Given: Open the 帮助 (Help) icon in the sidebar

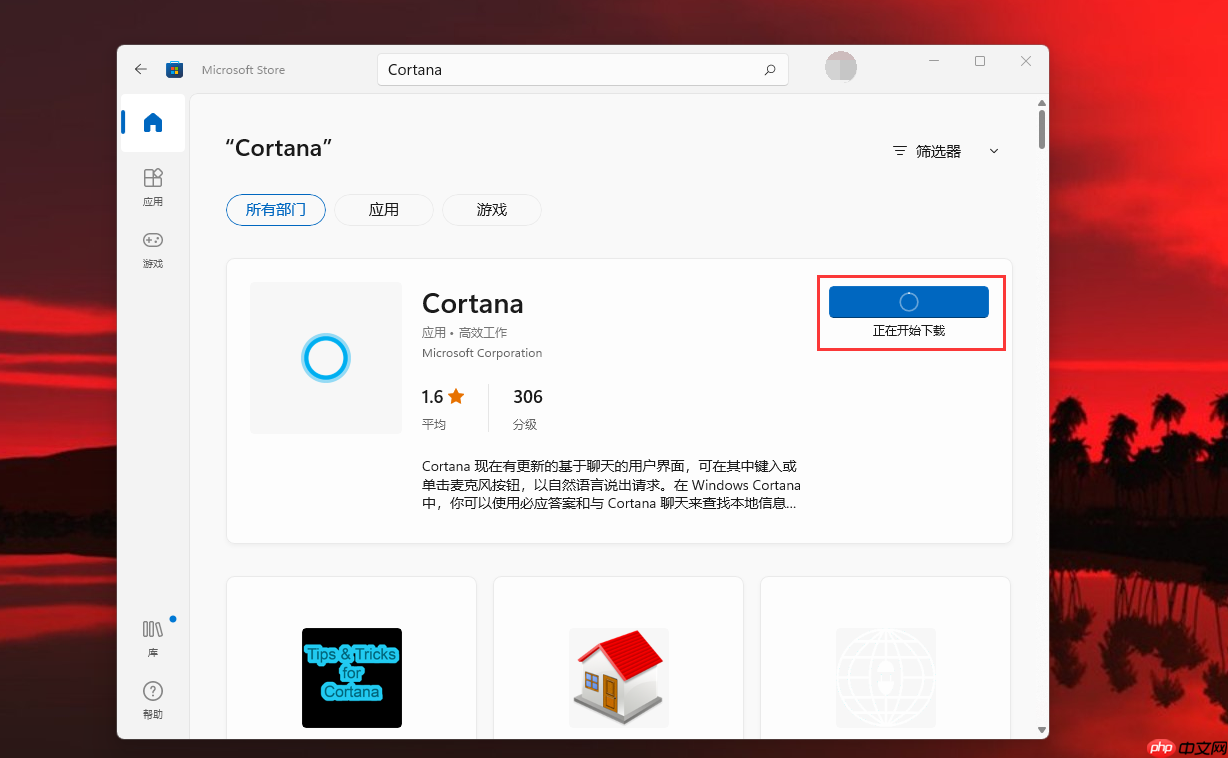Looking at the screenshot, I should pyautogui.click(x=152, y=699).
